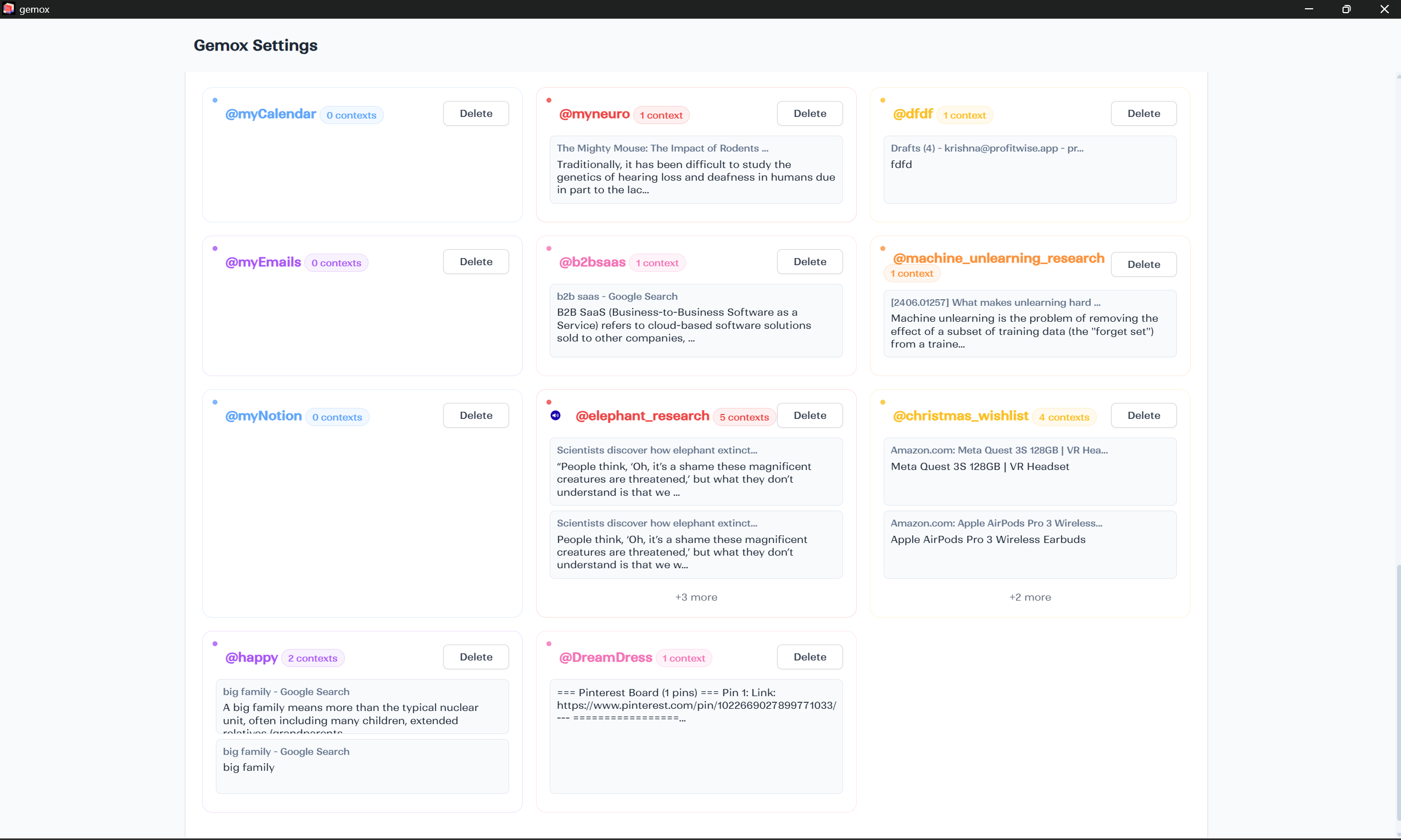Click the red dot on @myneuro card

point(549,100)
